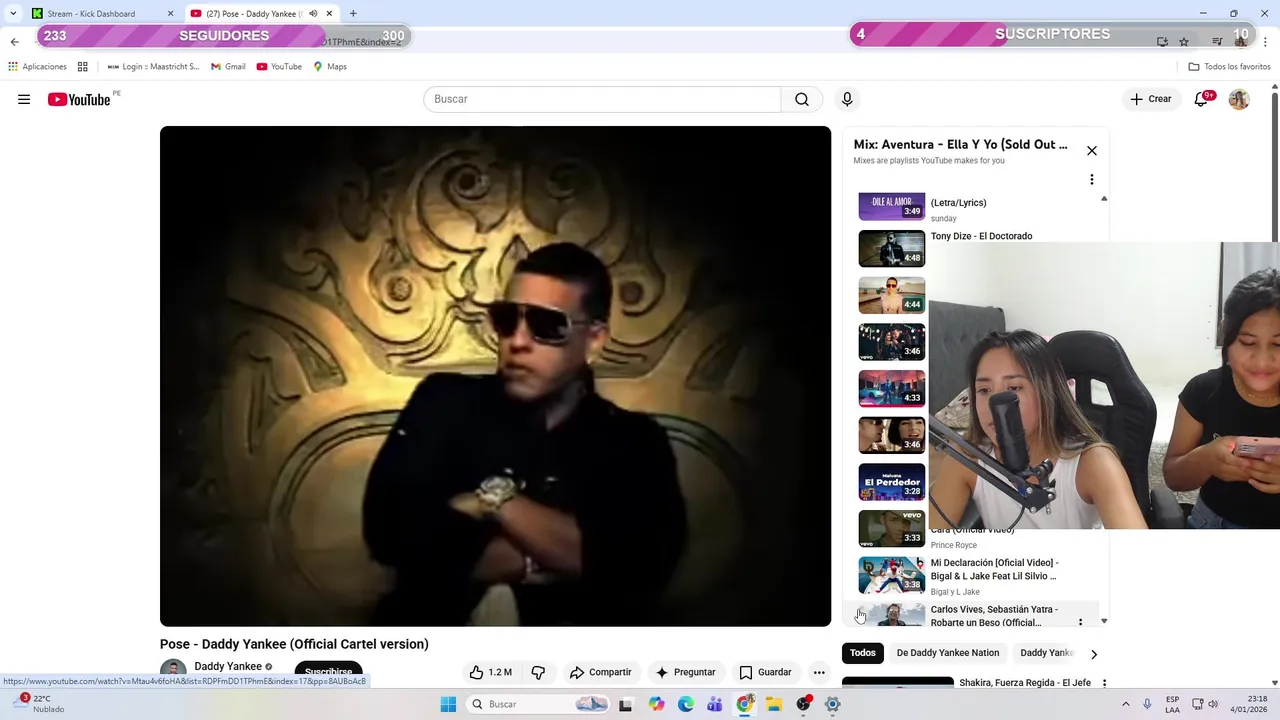The image size is (1280, 720).
Task: Open the YouTube bookmark
Action: coord(279,67)
